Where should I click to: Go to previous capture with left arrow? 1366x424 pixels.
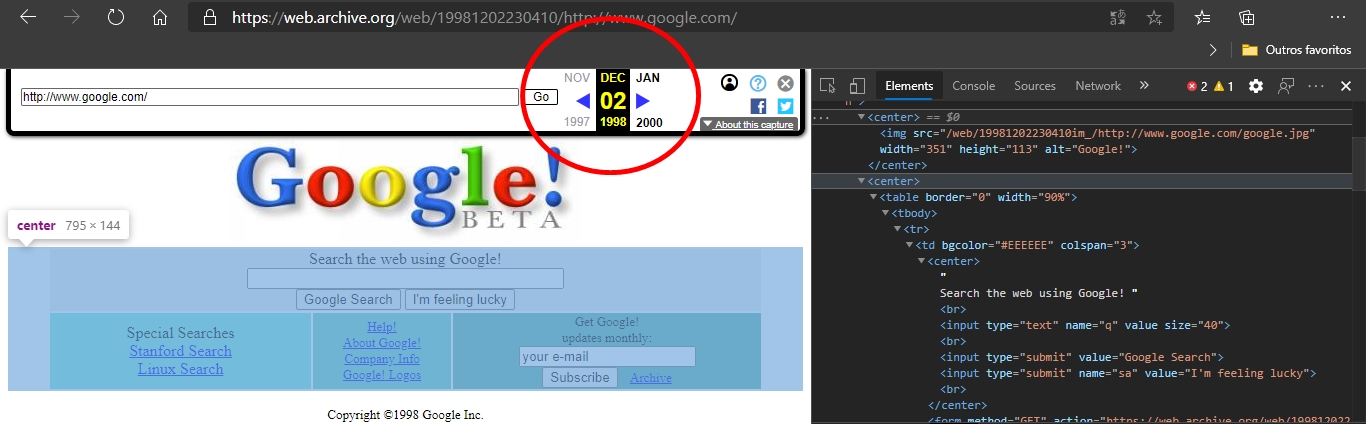(x=583, y=100)
